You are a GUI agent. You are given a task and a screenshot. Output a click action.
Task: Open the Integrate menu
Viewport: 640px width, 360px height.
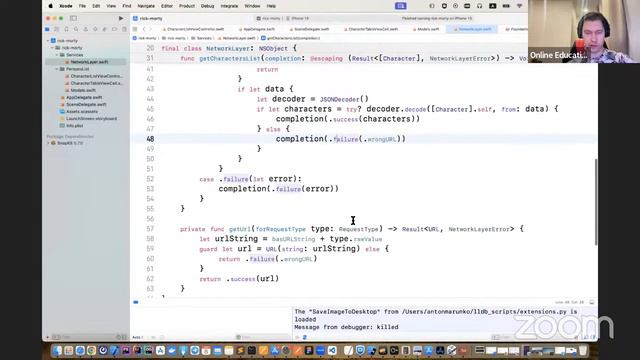[229, 6]
